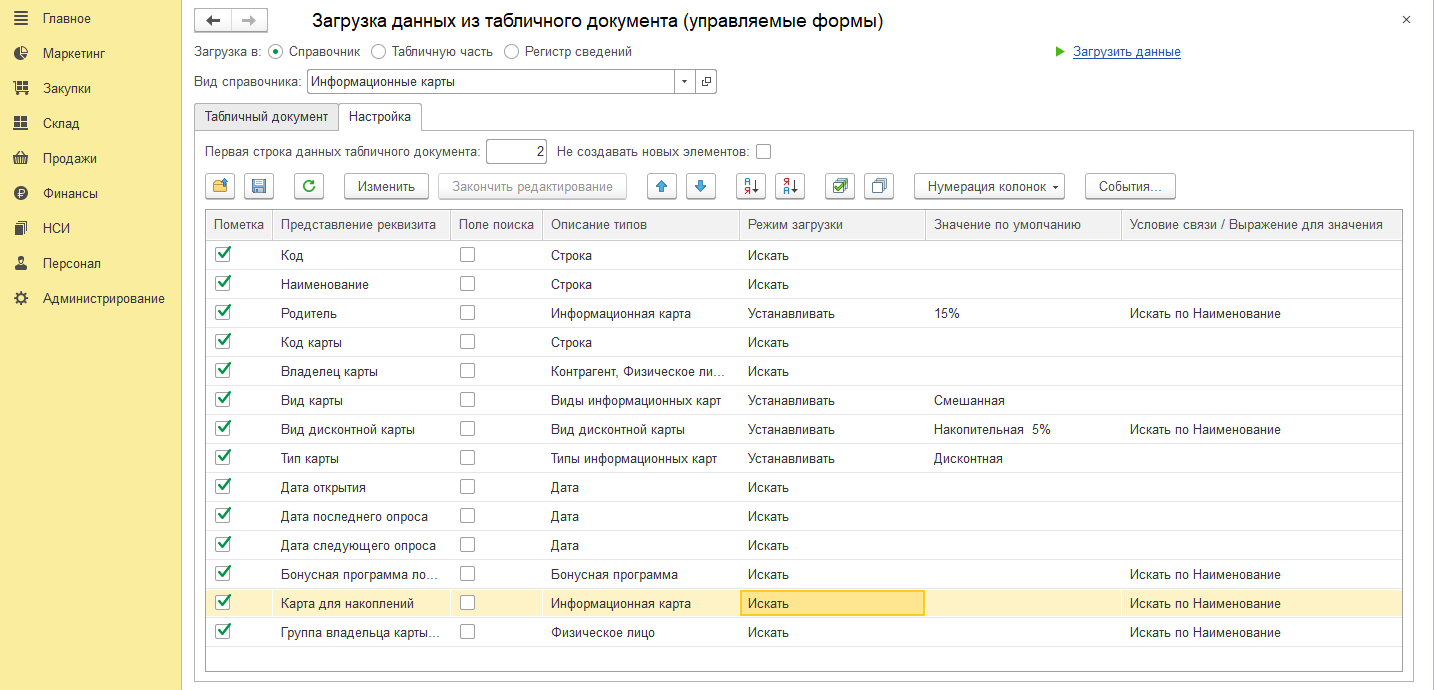Screen dimensions: 1434x690
Task: Click the open settings from file icon
Action: point(220,186)
